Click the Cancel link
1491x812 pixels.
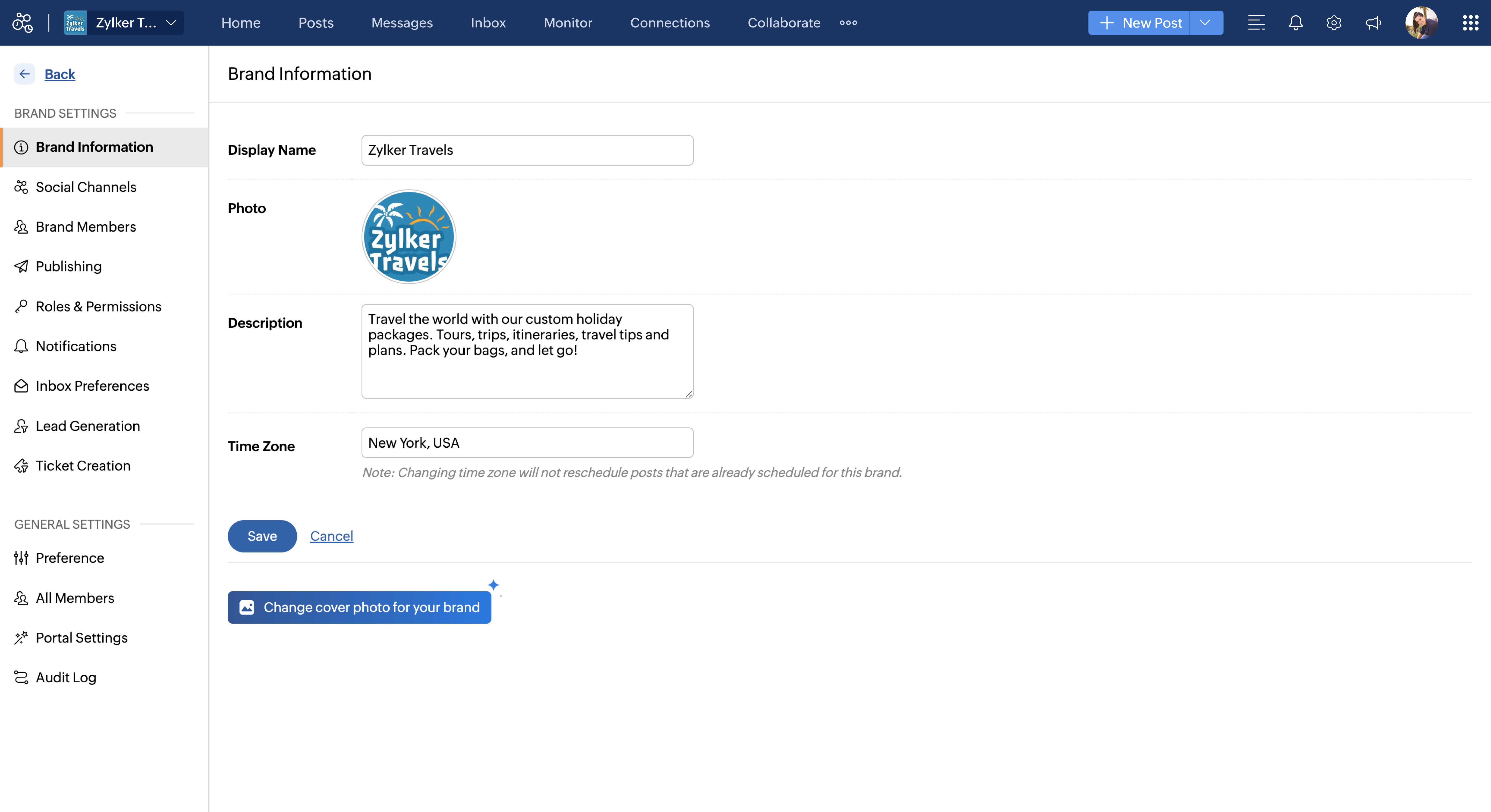click(x=331, y=536)
